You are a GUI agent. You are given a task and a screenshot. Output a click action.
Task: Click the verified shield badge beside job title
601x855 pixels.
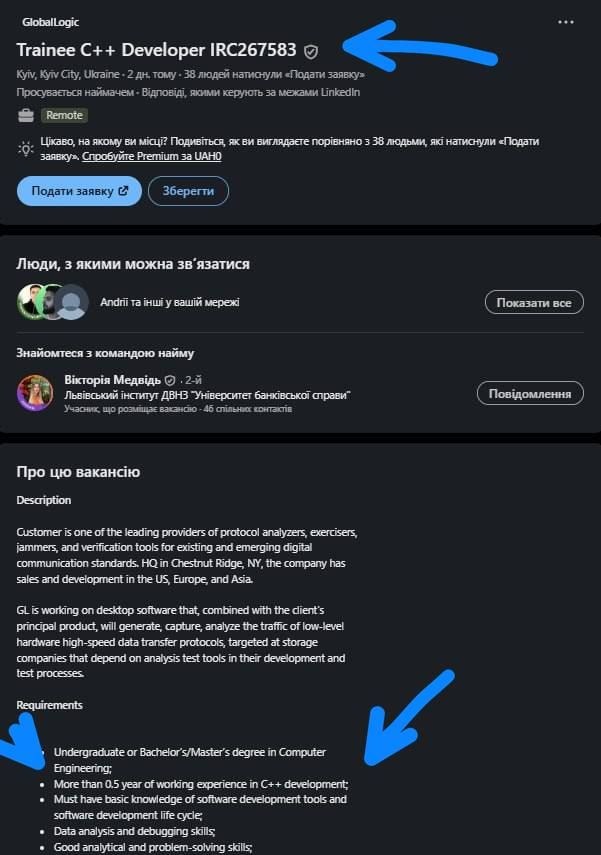point(311,52)
